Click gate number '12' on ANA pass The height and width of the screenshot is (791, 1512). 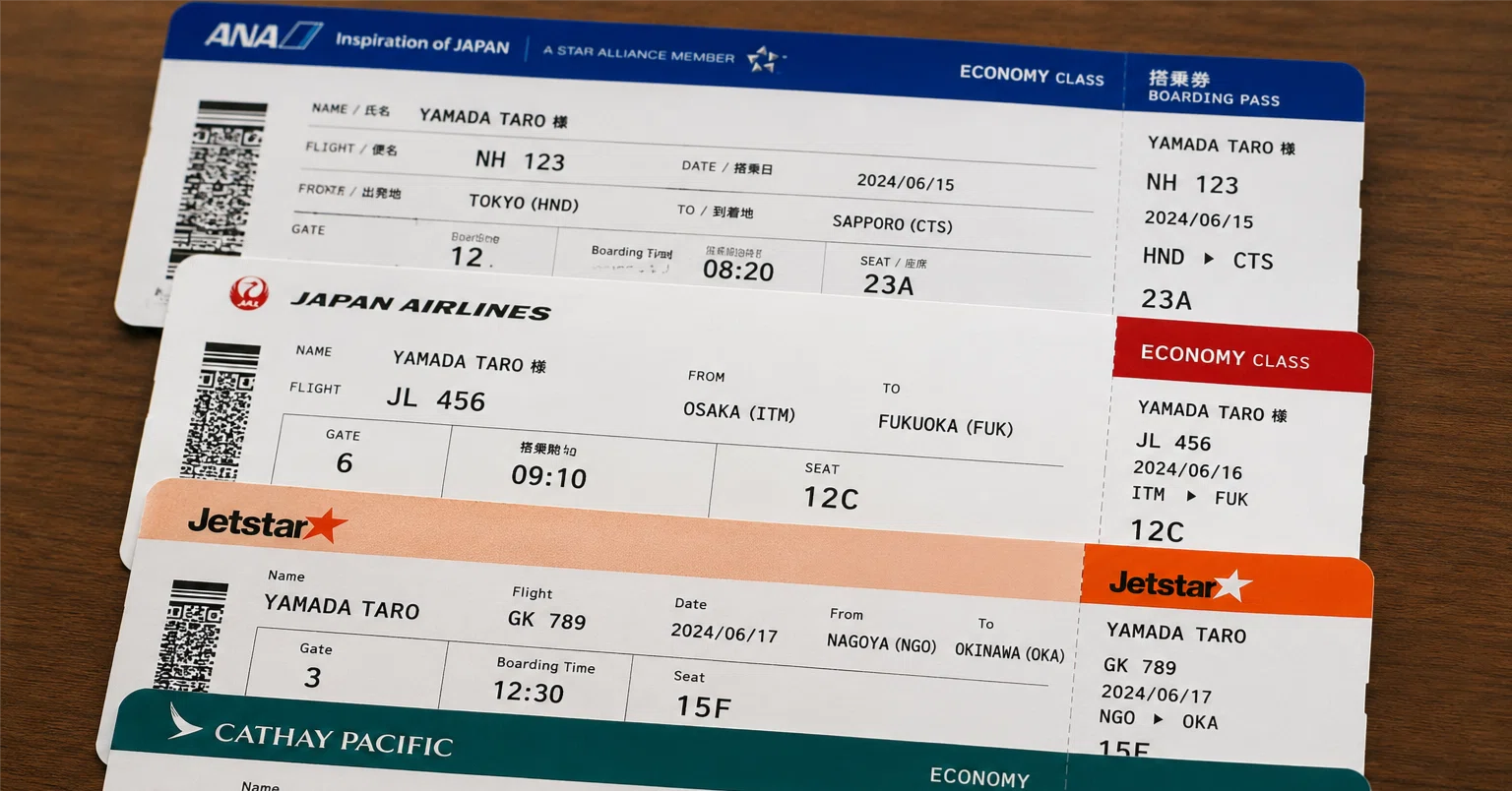click(468, 257)
